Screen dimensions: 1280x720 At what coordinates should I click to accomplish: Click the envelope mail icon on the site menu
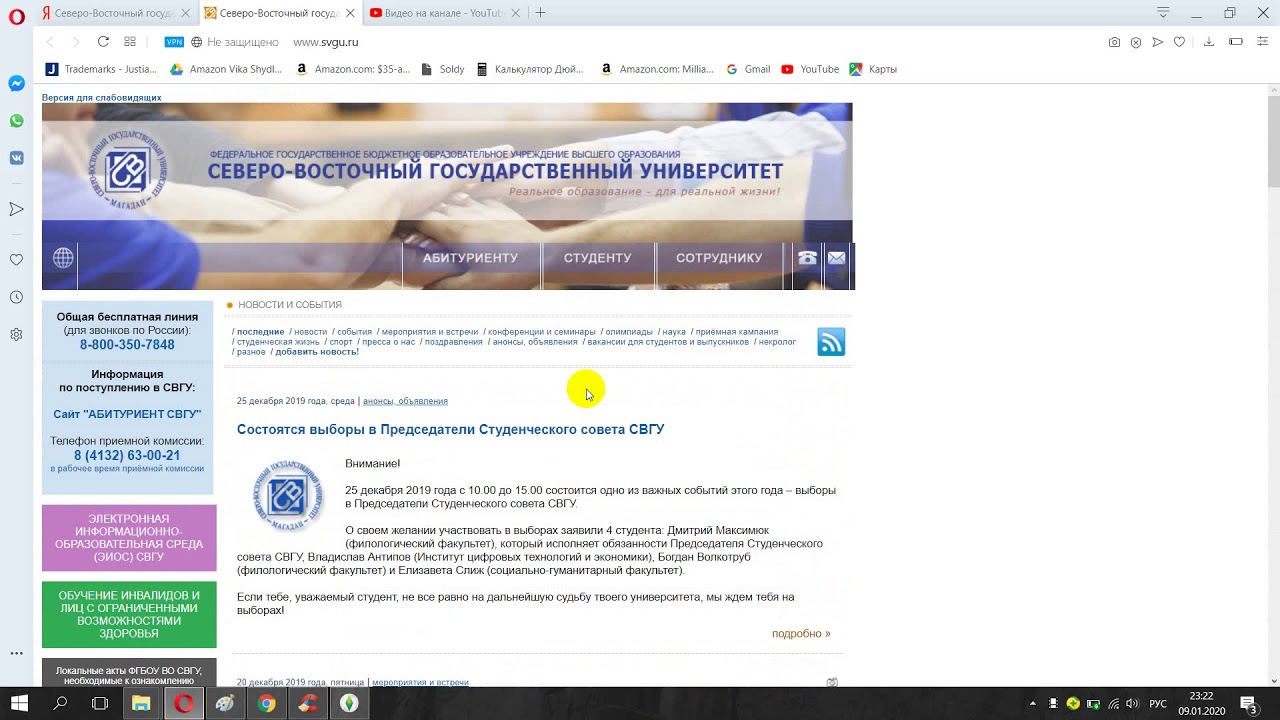(x=837, y=258)
